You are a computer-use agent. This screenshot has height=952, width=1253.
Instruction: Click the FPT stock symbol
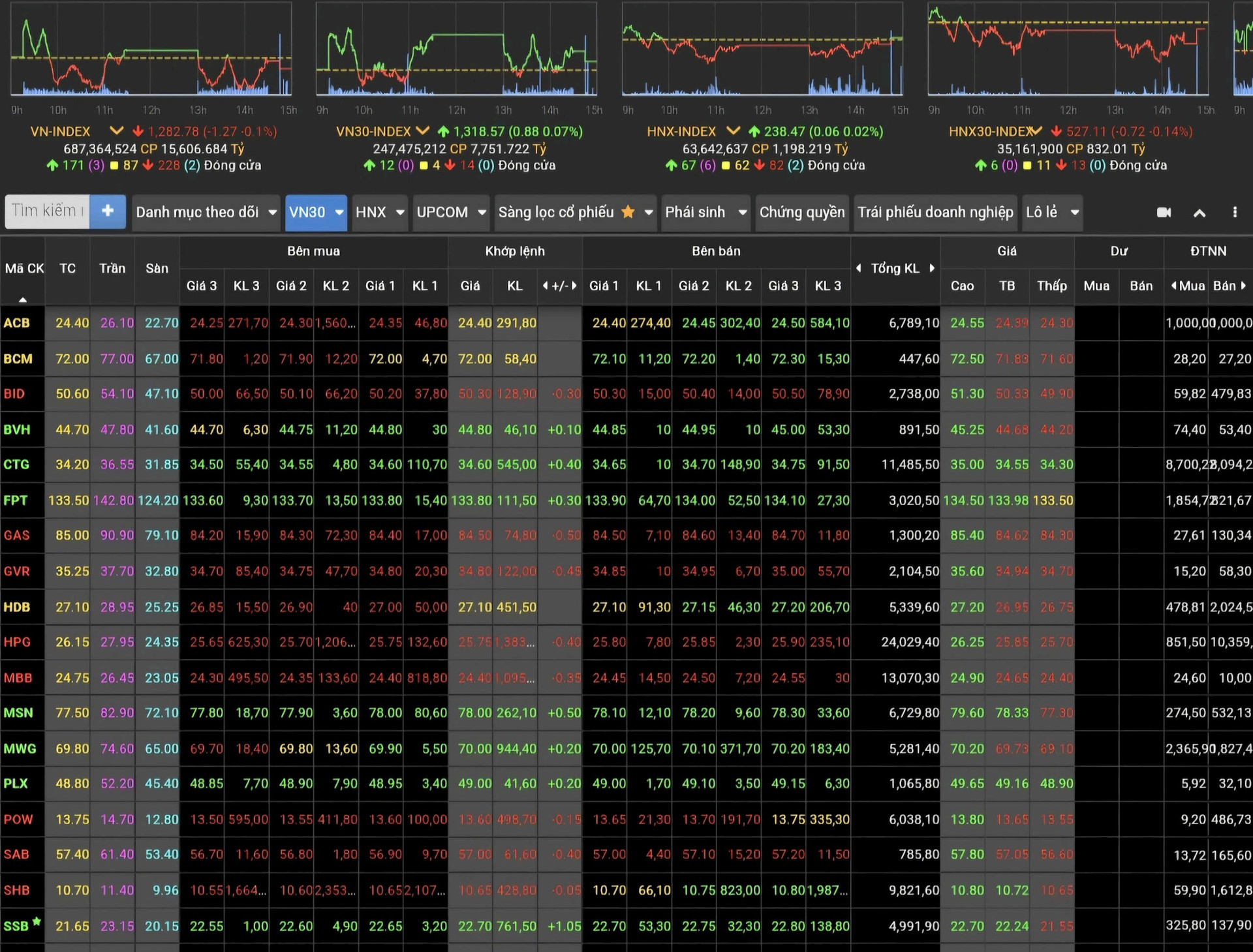point(16,500)
